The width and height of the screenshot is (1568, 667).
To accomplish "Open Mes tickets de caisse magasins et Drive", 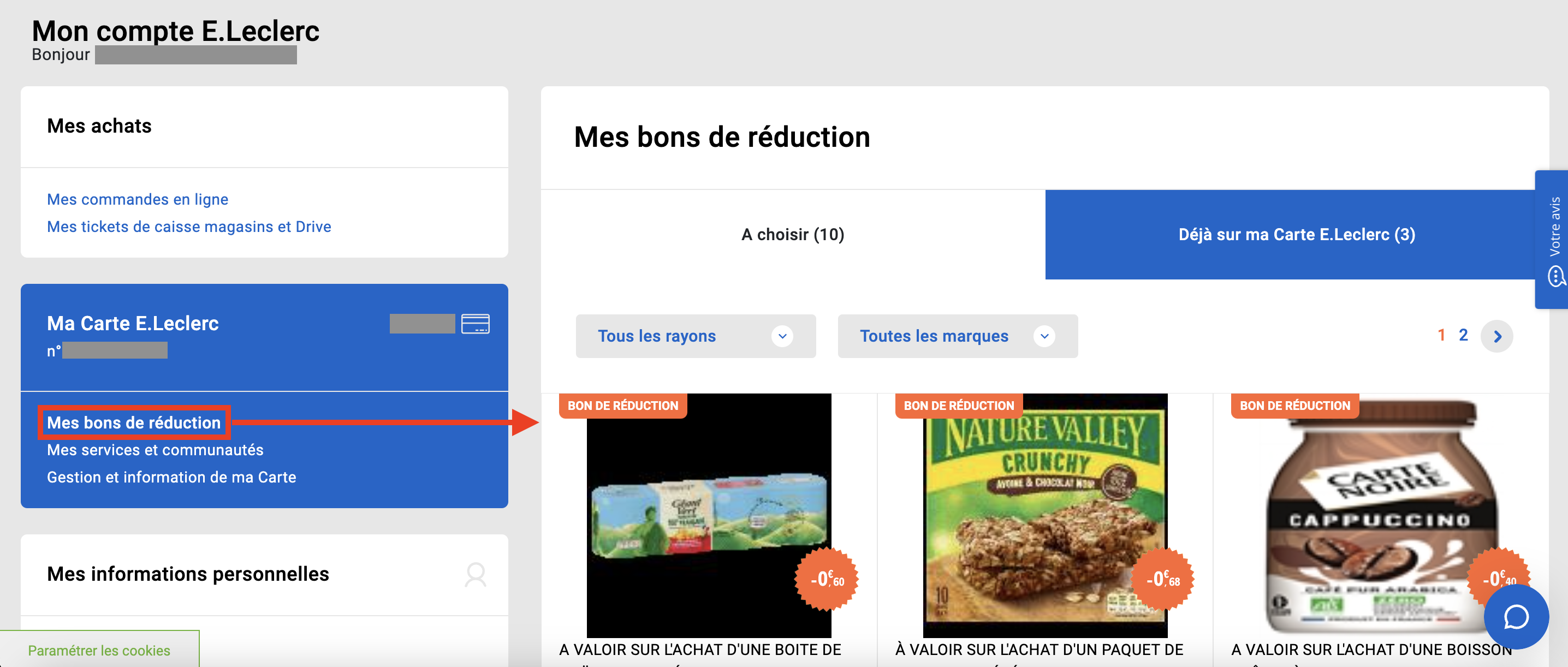I will click(x=189, y=227).
